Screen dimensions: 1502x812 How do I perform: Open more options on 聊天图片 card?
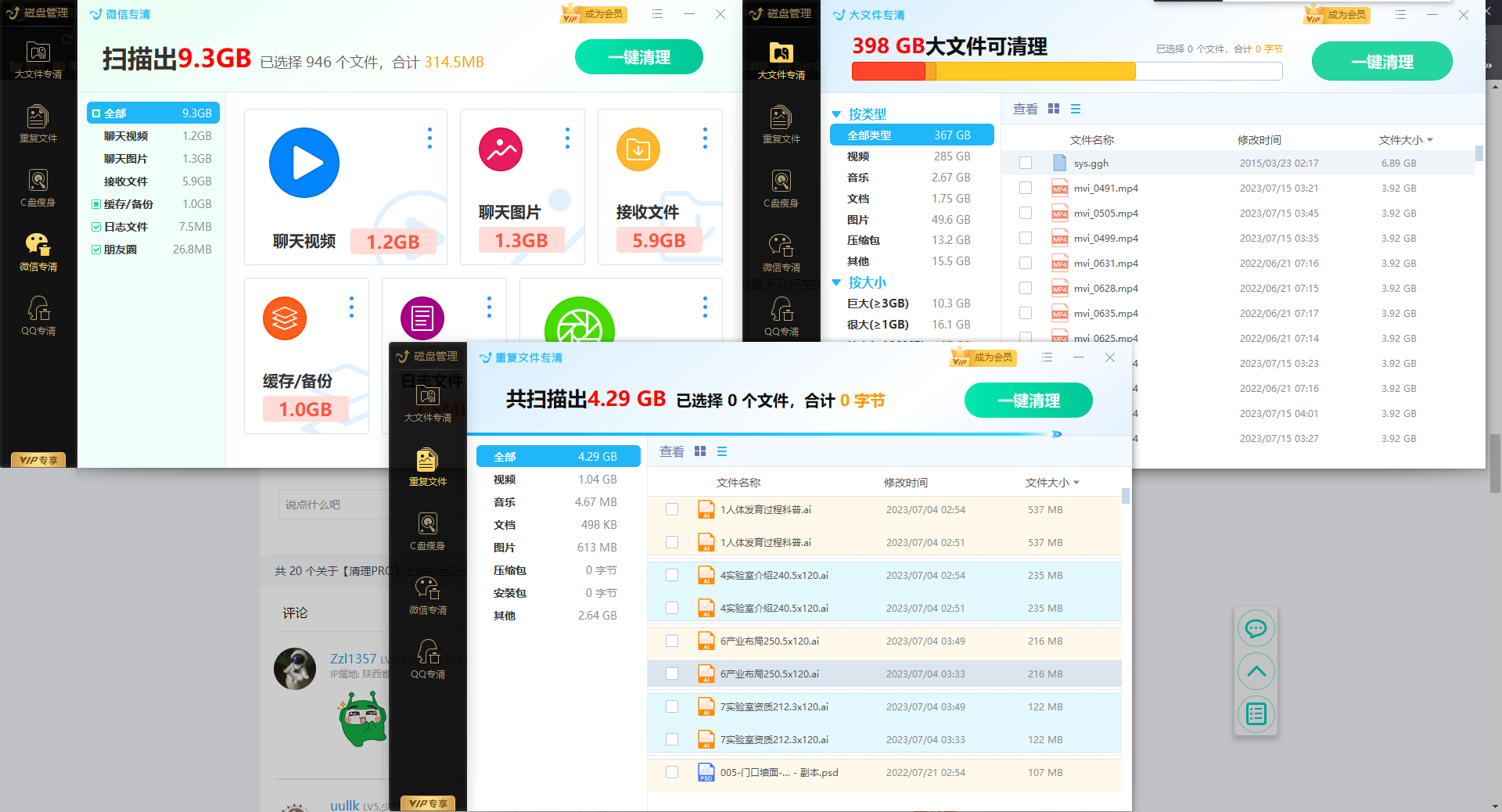pos(567,138)
